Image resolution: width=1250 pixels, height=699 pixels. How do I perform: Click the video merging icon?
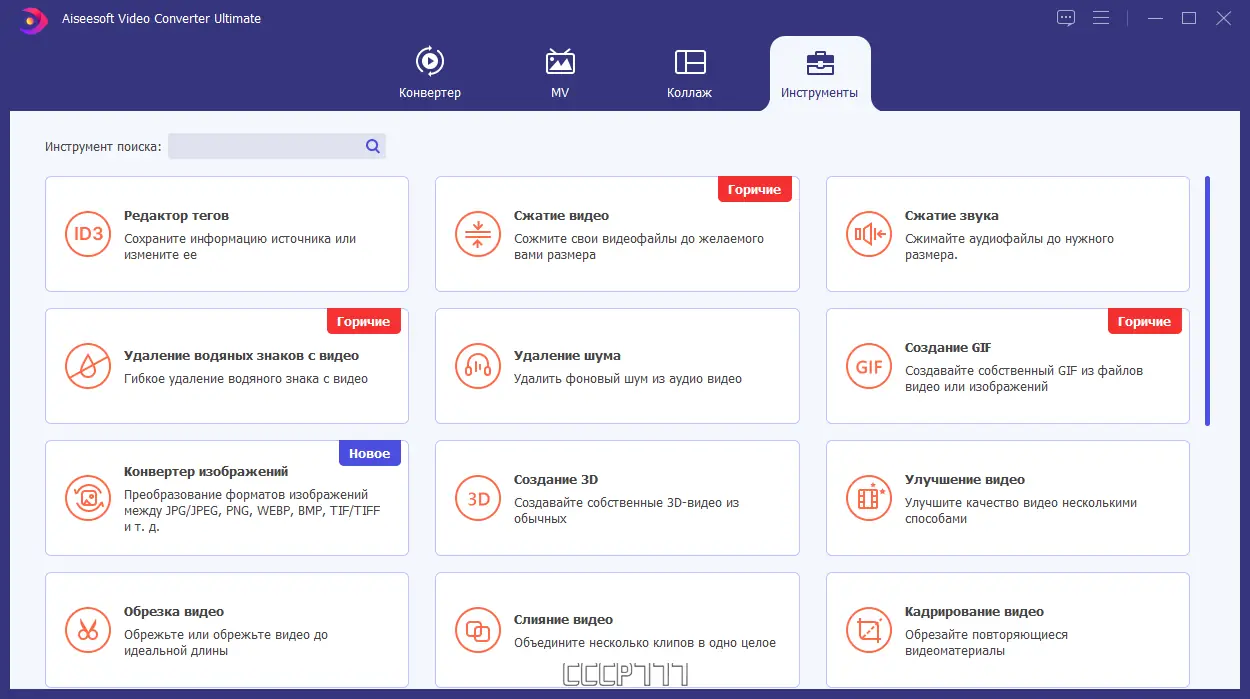(478, 630)
